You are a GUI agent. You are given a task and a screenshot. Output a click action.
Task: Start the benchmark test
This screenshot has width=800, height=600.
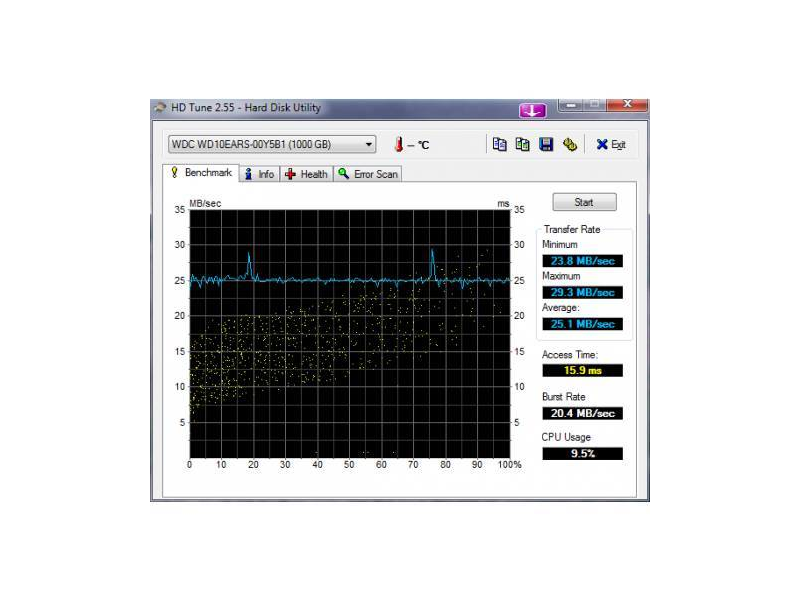point(584,202)
